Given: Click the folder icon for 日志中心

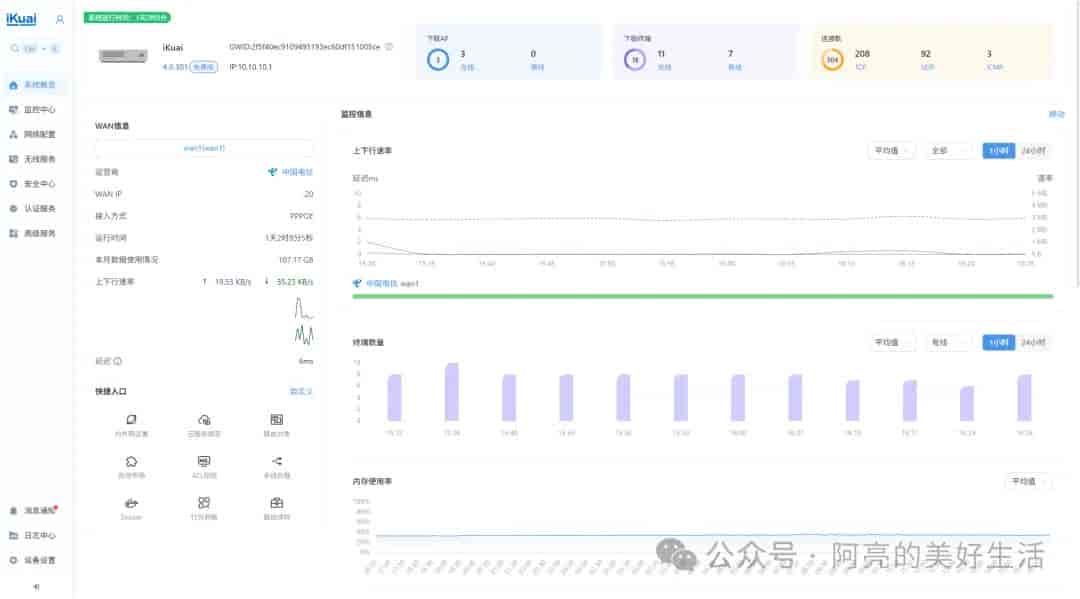Looking at the screenshot, I should 13,536.
